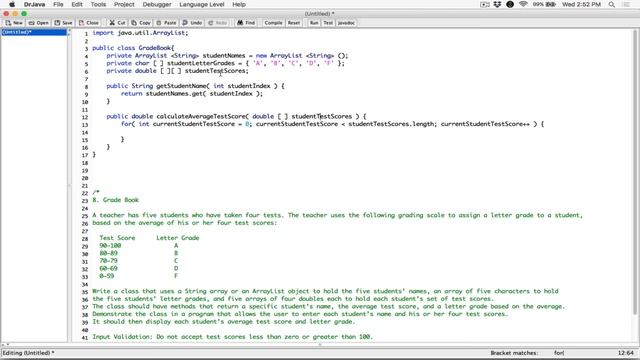The image size is (640, 360).
Task: Click the import java.util.ArrayList line
Action: [140, 33]
